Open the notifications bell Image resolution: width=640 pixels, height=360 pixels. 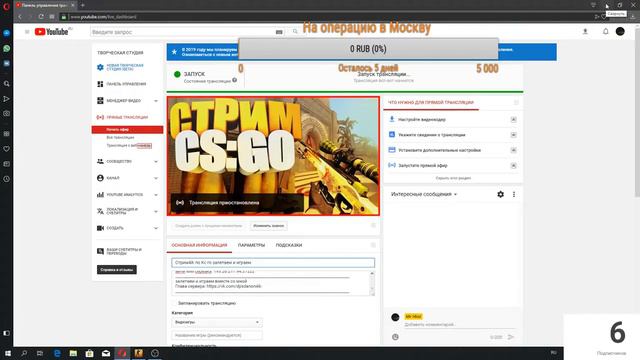click(606, 31)
